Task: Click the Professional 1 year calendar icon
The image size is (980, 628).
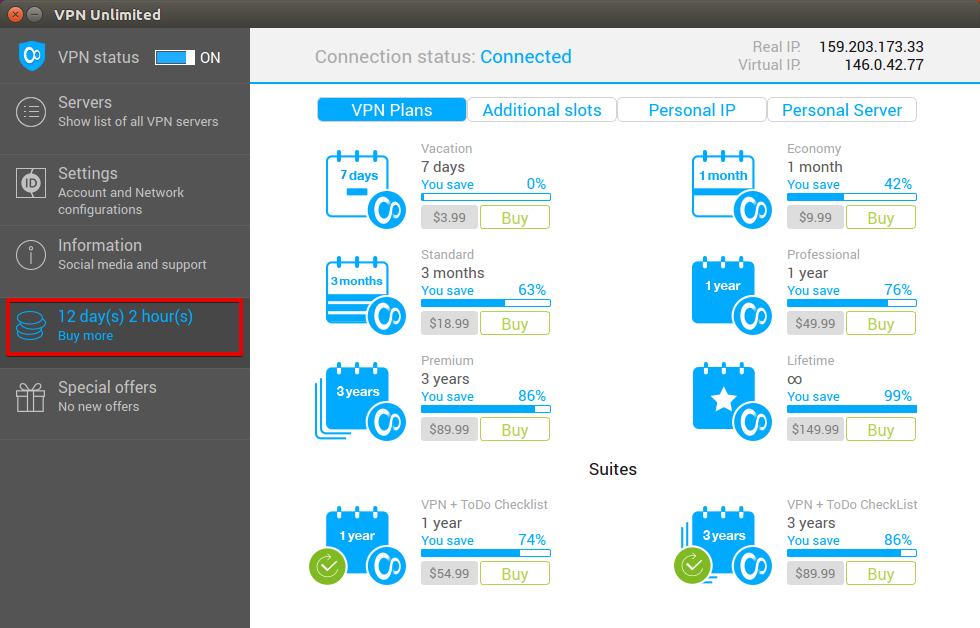Action: pyautogui.click(x=731, y=296)
